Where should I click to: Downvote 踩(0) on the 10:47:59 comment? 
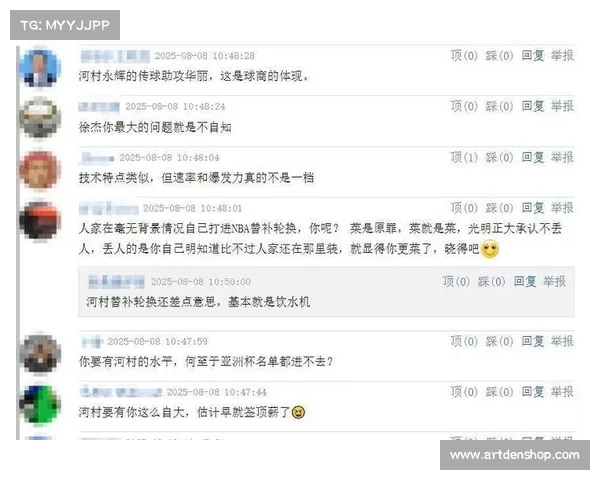pyautogui.click(x=499, y=341)
